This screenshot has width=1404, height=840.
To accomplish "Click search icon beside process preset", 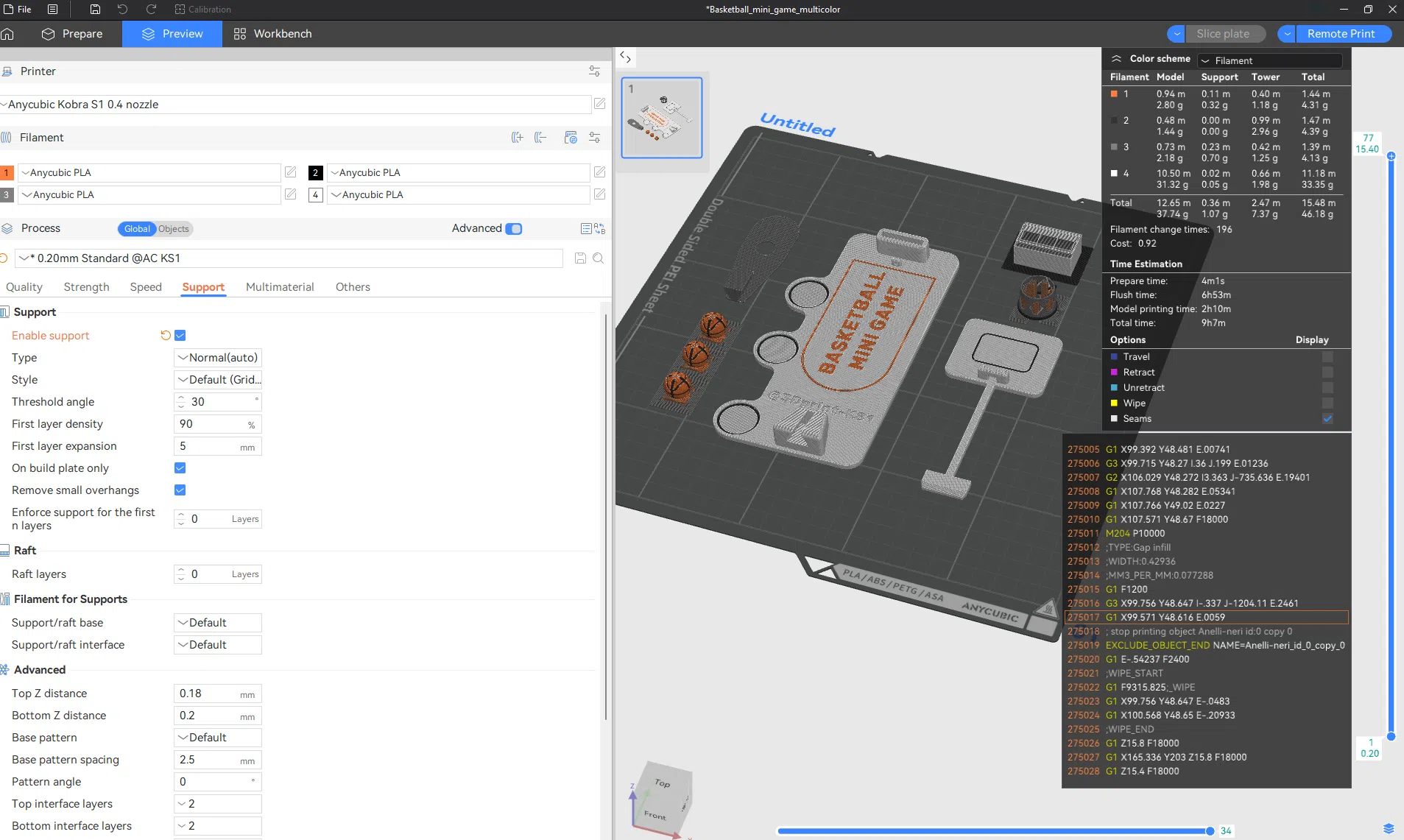I will [599, 258].
